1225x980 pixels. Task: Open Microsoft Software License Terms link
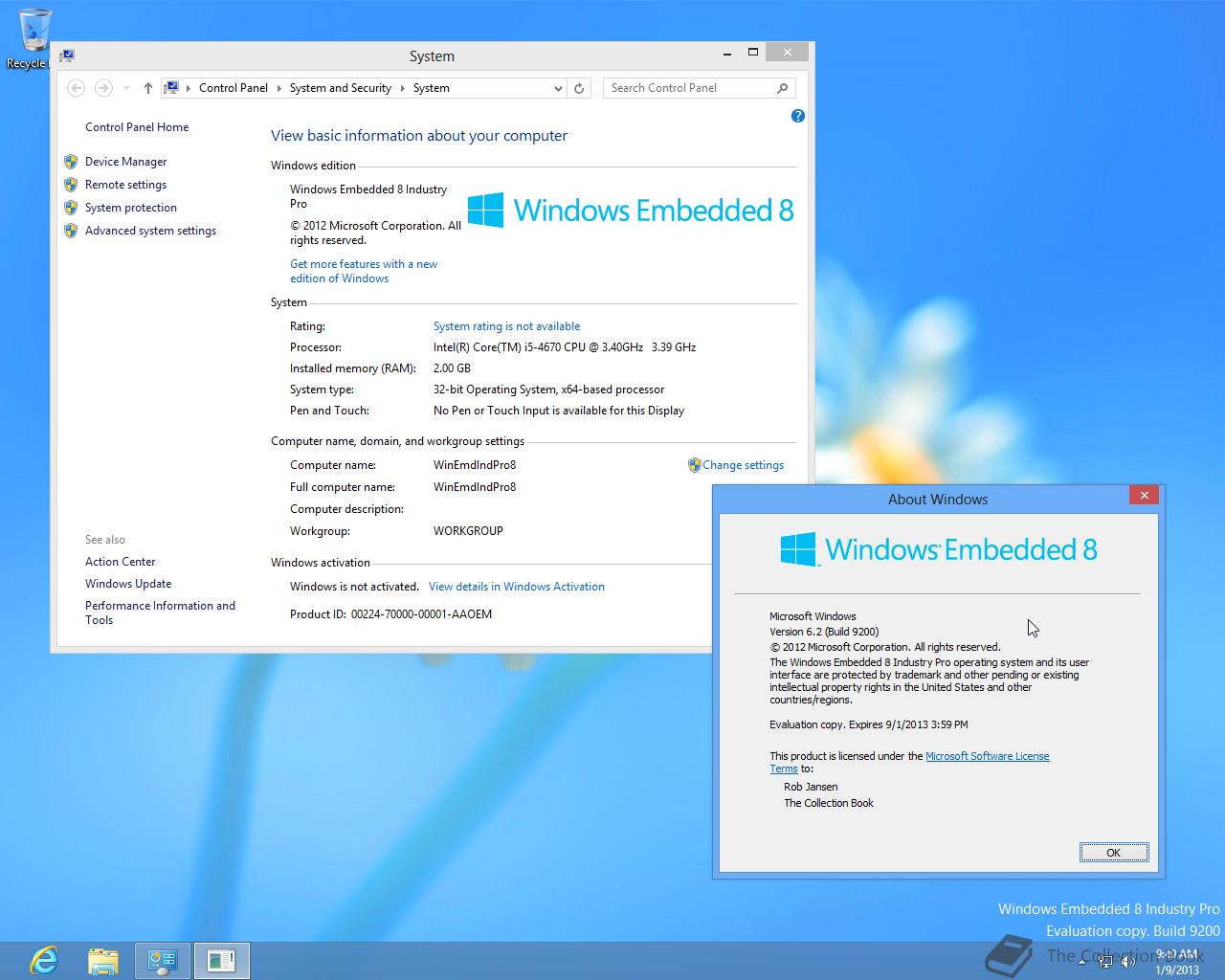coord(909,763)
